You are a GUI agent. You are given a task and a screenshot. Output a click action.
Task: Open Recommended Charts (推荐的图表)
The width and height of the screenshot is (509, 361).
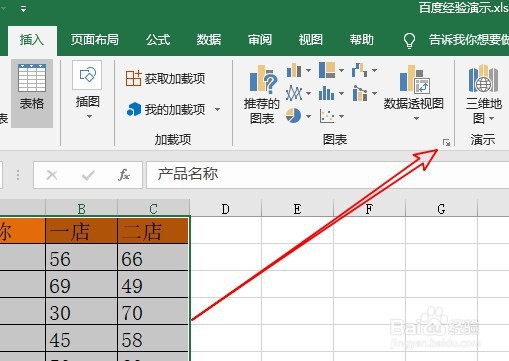click(262, 94)
